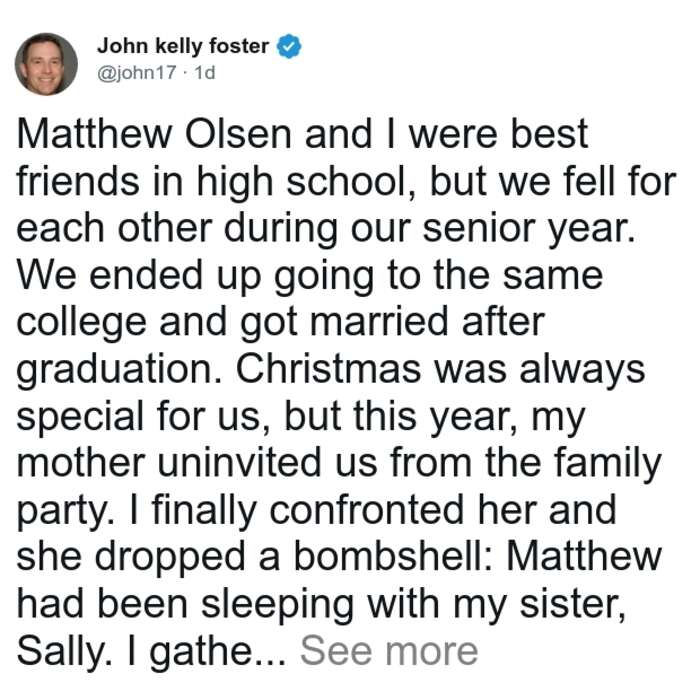Click the blue verified badge icon

289,46
